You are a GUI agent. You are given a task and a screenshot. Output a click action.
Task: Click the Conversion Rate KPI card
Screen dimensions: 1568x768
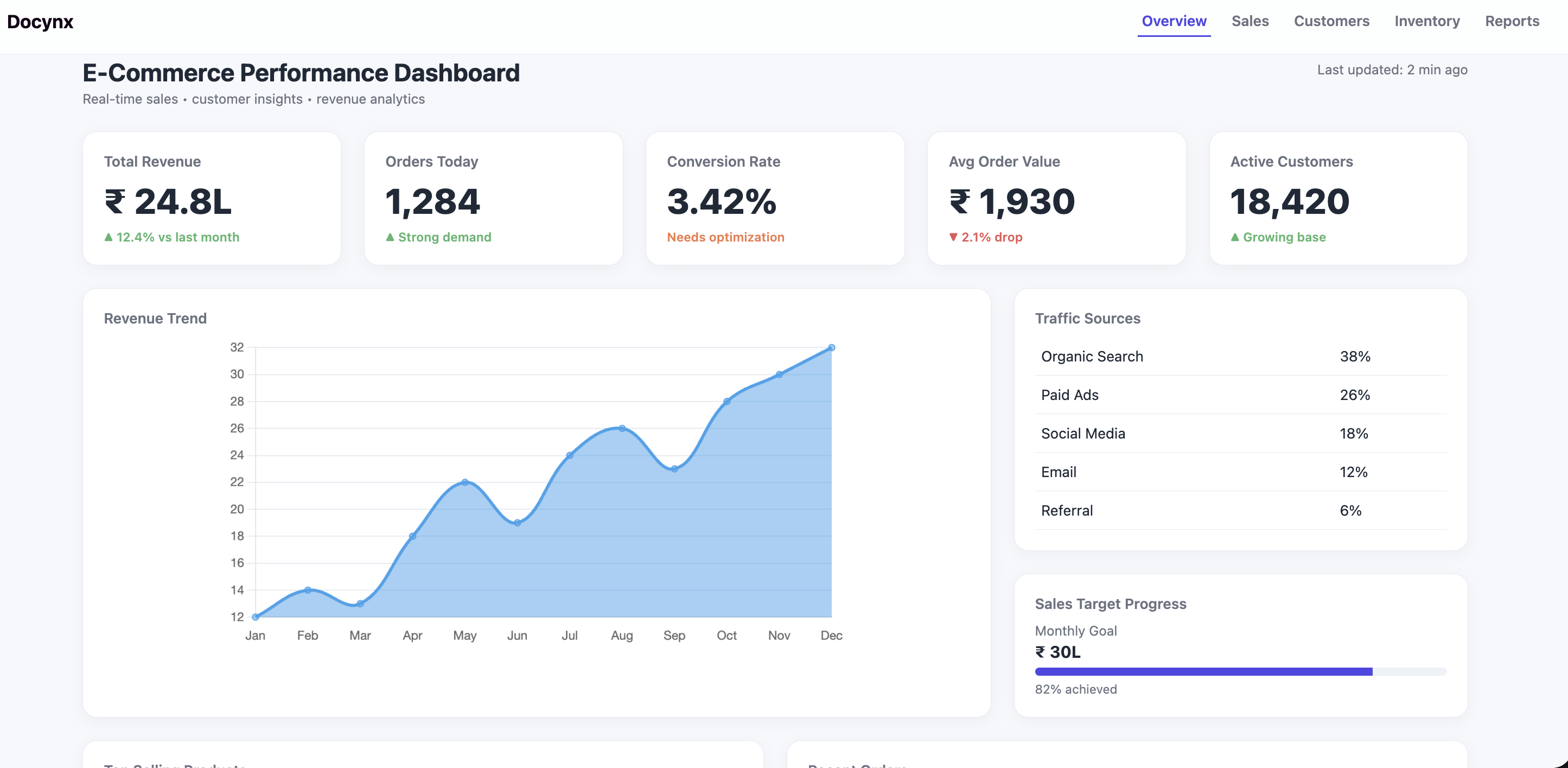[x=775, y=199]
